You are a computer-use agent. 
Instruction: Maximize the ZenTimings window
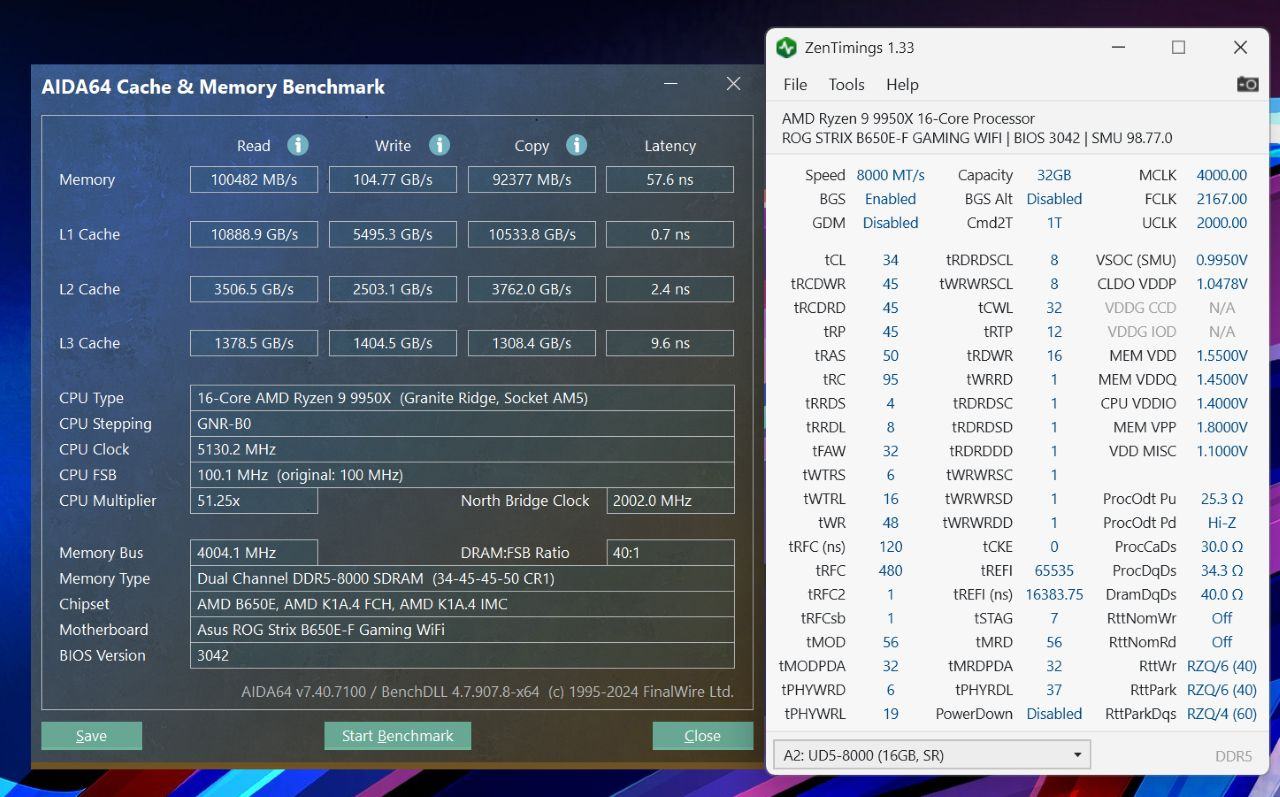pos(1179,48)
